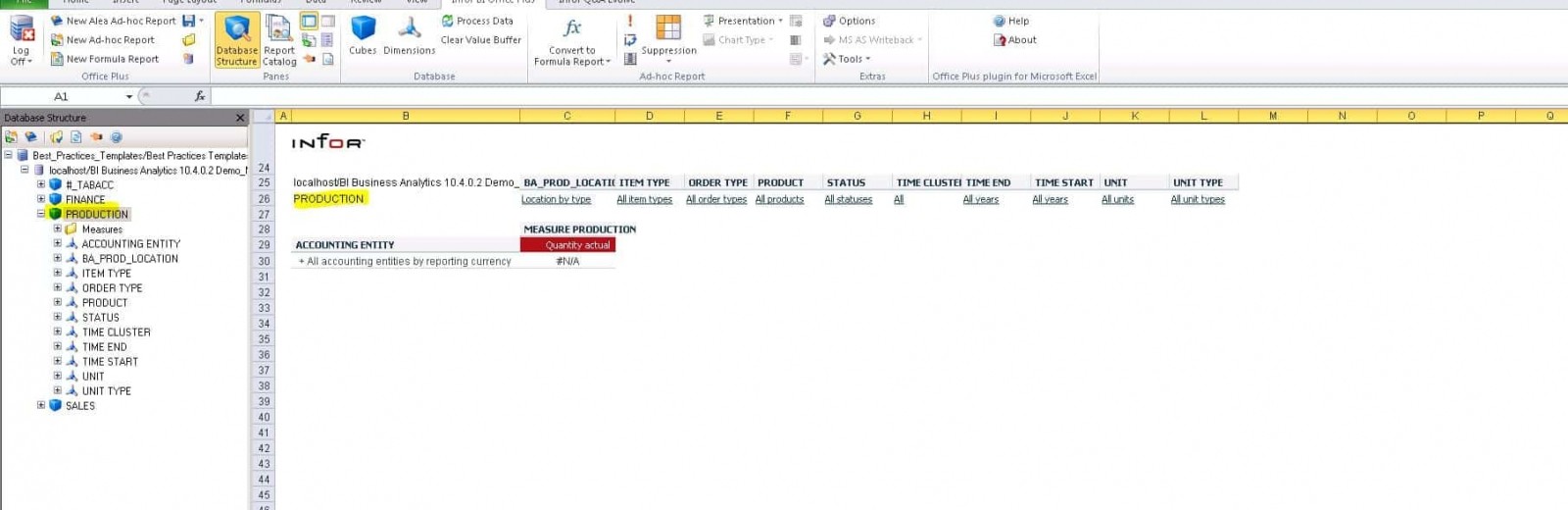
Task: Open the Suppression dropdown
Action: pos(668,39)
